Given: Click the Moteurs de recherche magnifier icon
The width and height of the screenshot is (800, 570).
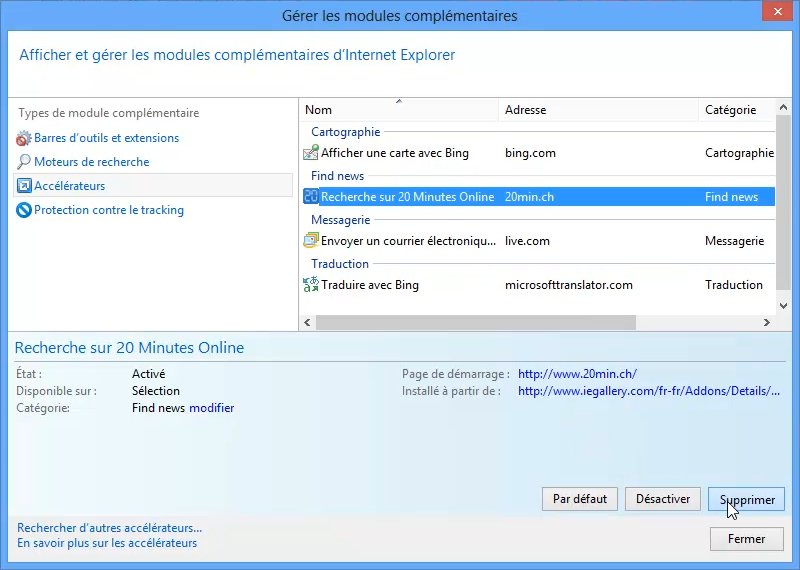Looking at the screenshot, I should (x=24, y=162).
